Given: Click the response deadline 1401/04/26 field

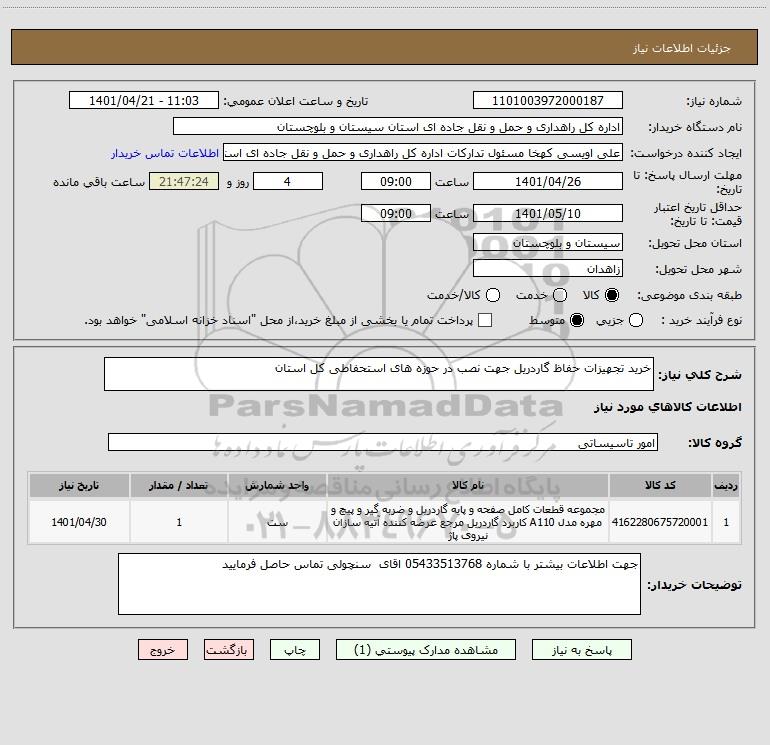Looking at the screenshot, I should coord(548,181).
